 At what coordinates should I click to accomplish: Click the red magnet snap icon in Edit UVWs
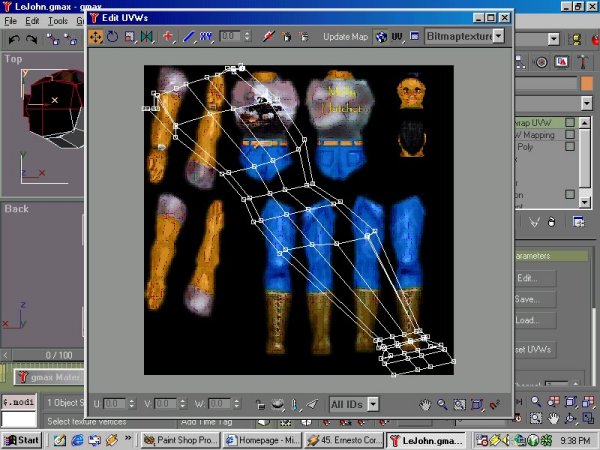pyautogui.click(x=494, y=404)
